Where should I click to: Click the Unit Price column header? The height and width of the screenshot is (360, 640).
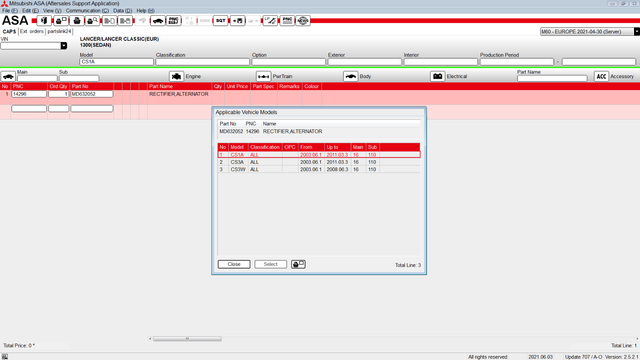point(237,87)
